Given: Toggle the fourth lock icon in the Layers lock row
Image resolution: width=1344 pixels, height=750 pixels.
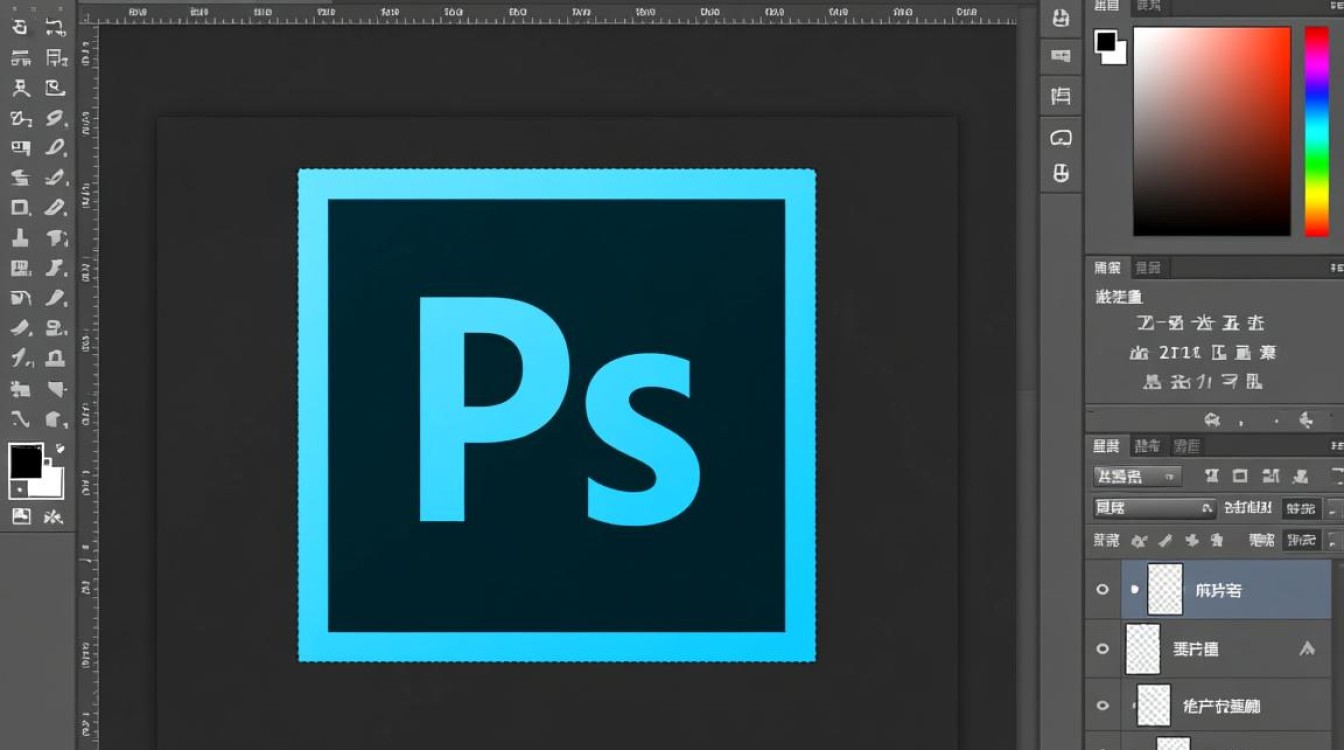Looking at the screenshot, I should (x=1216, y=540).
